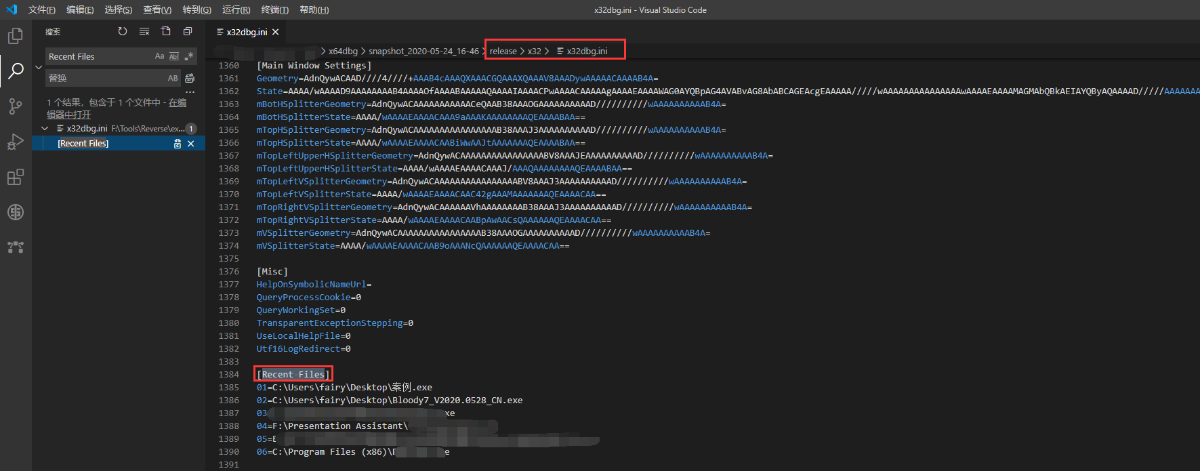Click the highlighted [Recent Files] line in editor
The width and height of the screenshot is (1200, 471).
293,374
